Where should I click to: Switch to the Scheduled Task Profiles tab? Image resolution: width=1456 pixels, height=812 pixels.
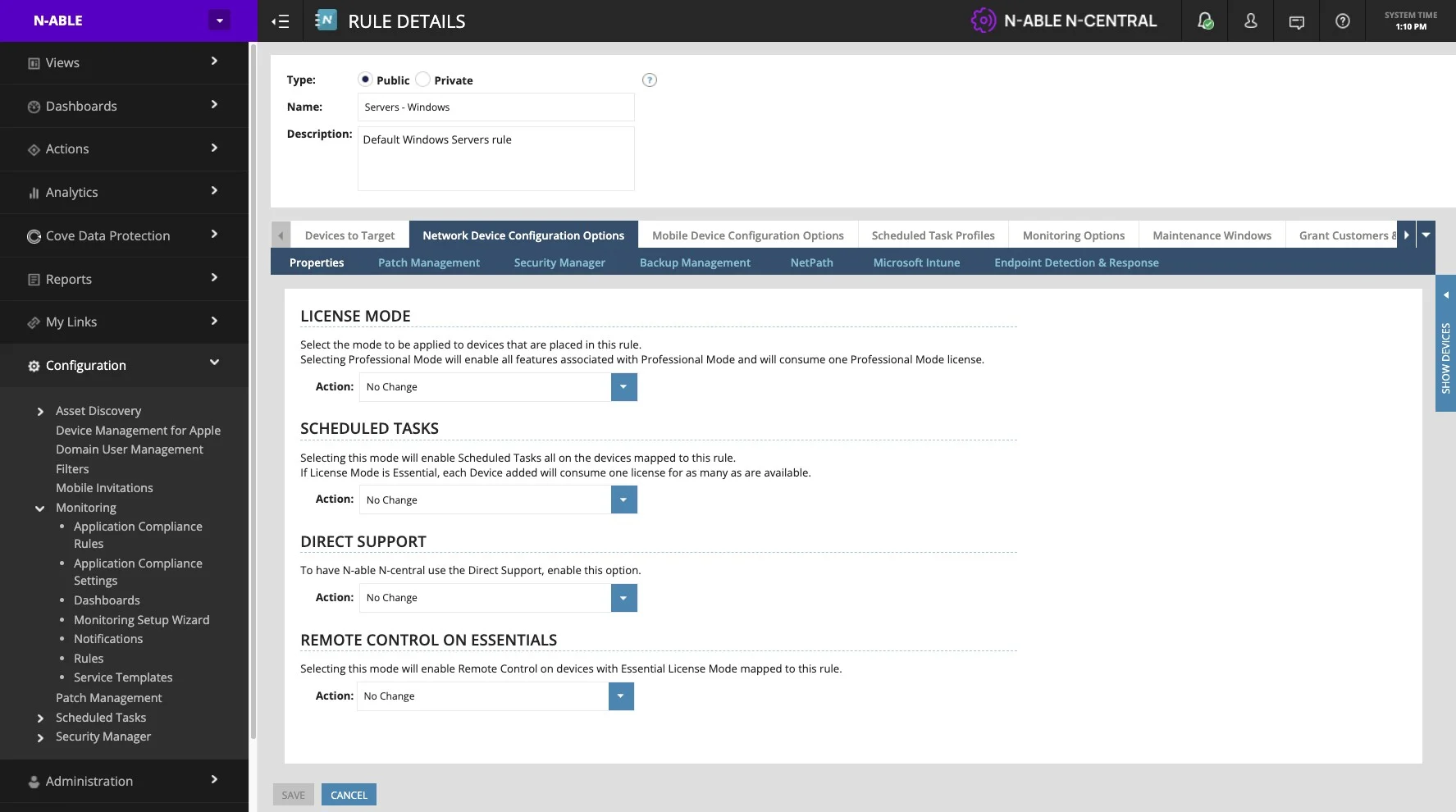click(x=933, y=235)
